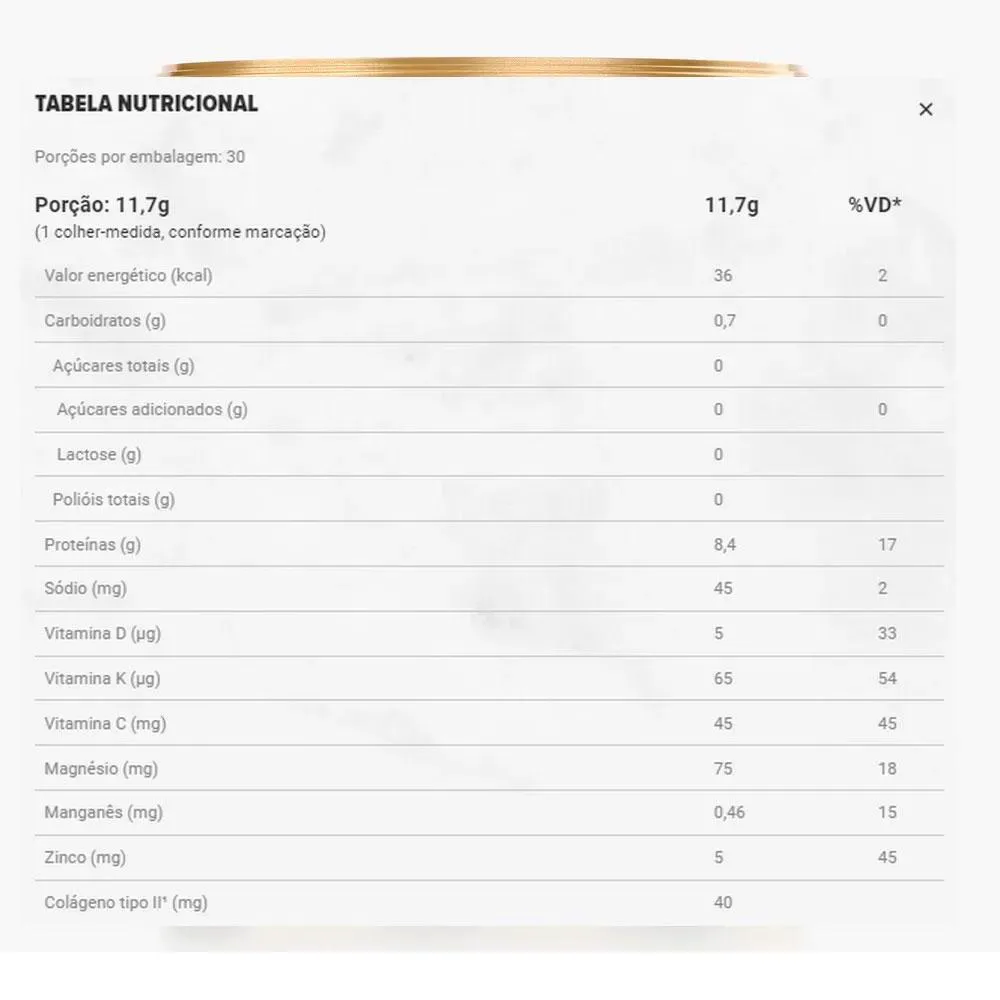This screenshot has width=1000, height=1000.
Task: Click the Magnésio (mg) row label
Action: [101, 768]
